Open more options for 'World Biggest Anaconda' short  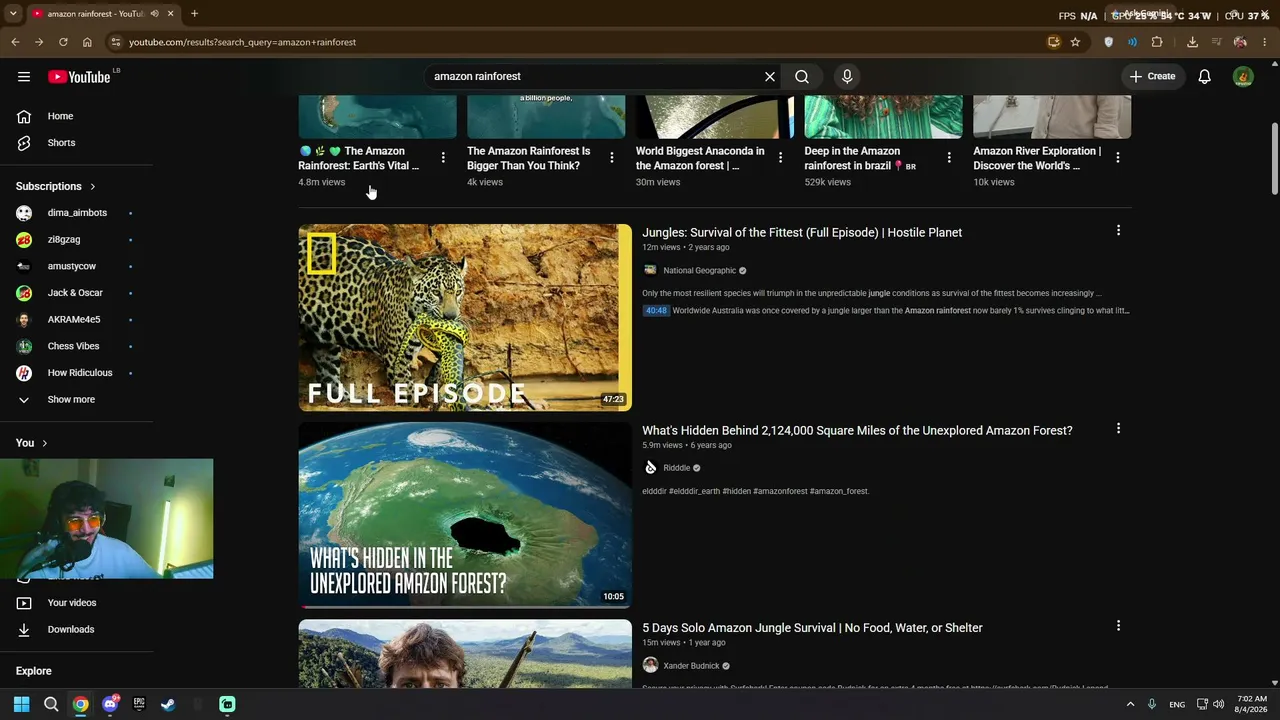pos(780,158)
